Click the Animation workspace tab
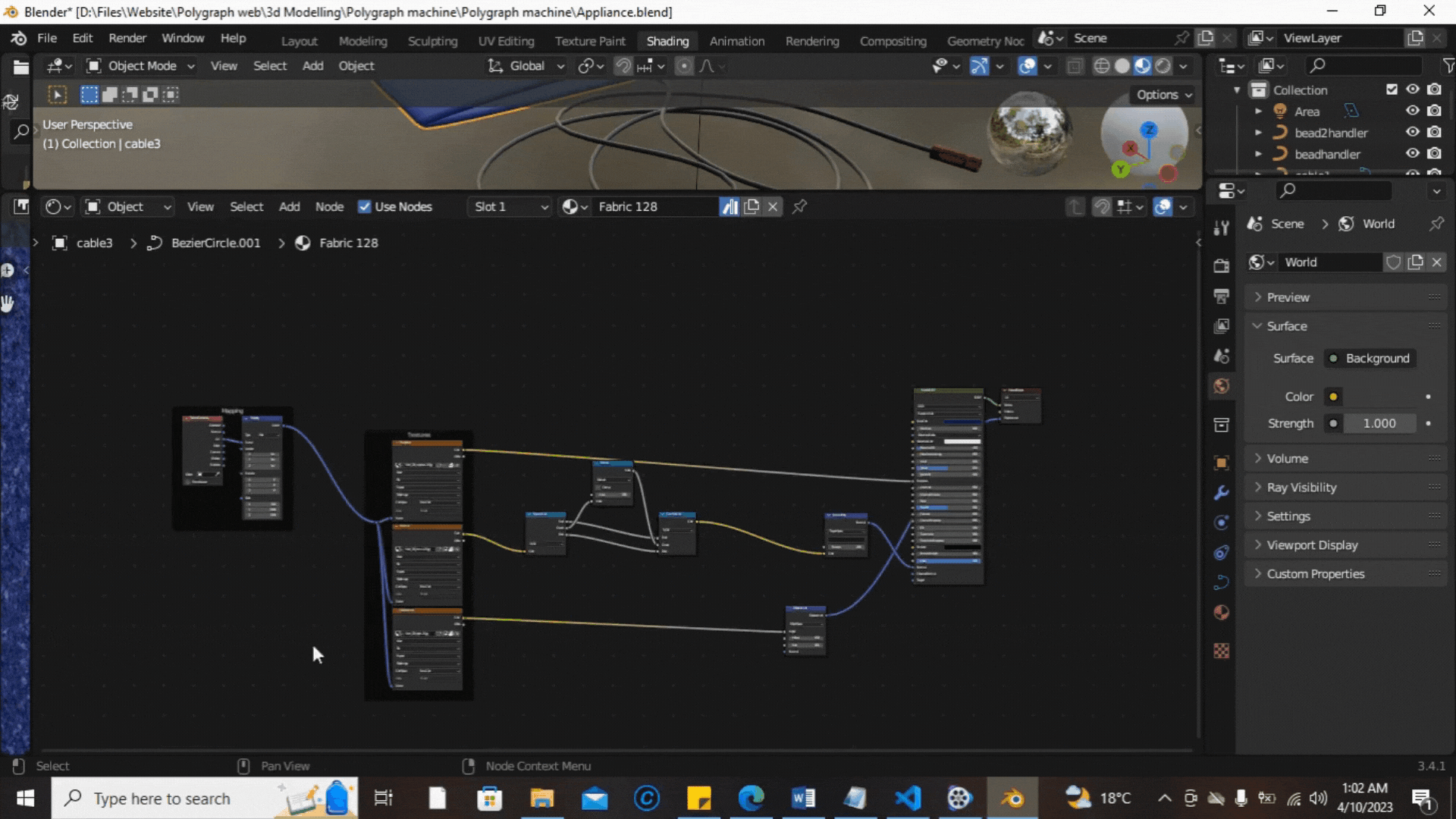 click(x=737, y=41)
